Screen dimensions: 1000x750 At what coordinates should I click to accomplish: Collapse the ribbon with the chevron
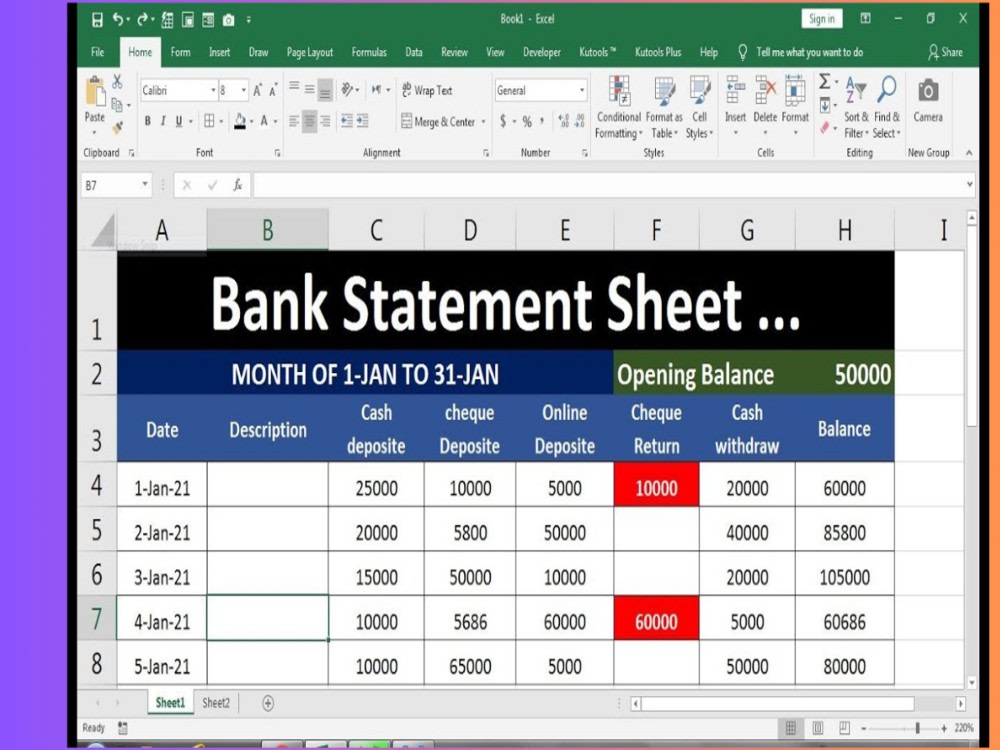(x=969, y=152)
